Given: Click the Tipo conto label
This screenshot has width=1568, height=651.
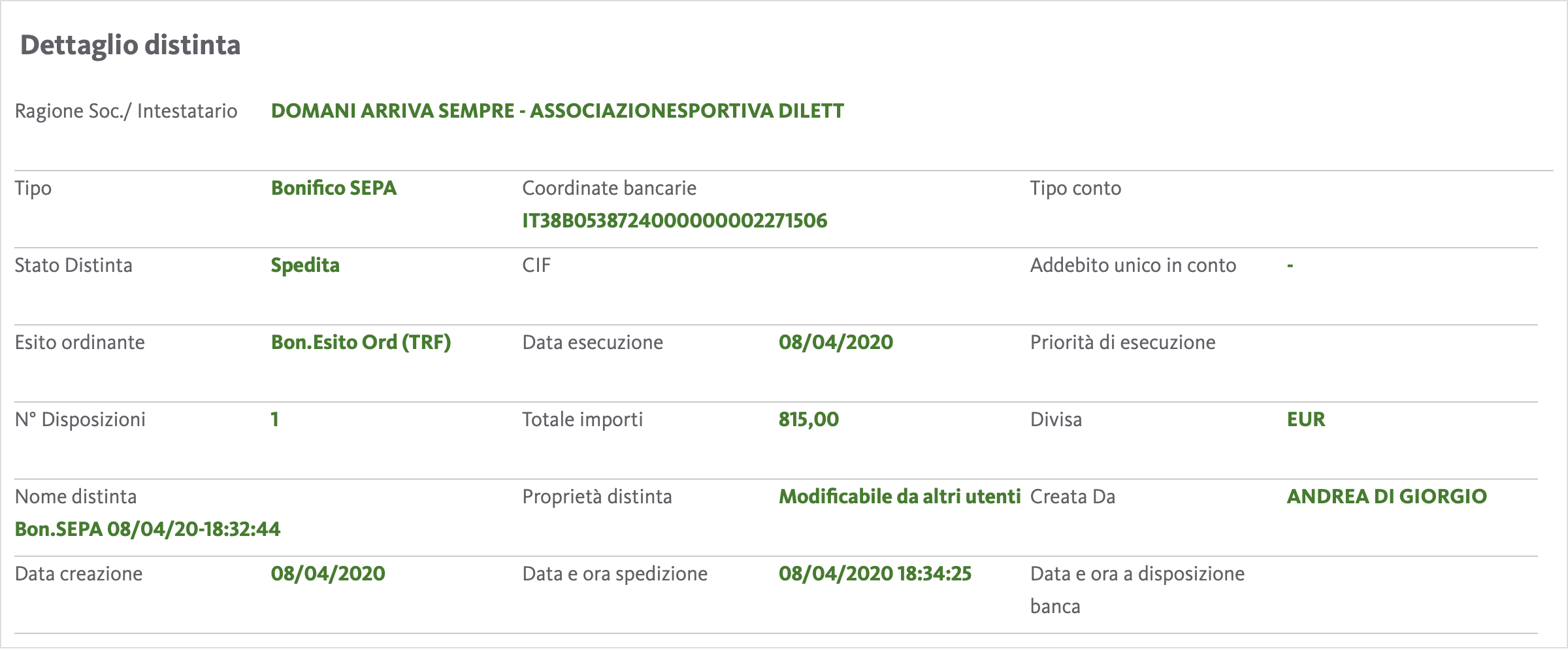Looking at the screenshot, I should click(1075, 188).
